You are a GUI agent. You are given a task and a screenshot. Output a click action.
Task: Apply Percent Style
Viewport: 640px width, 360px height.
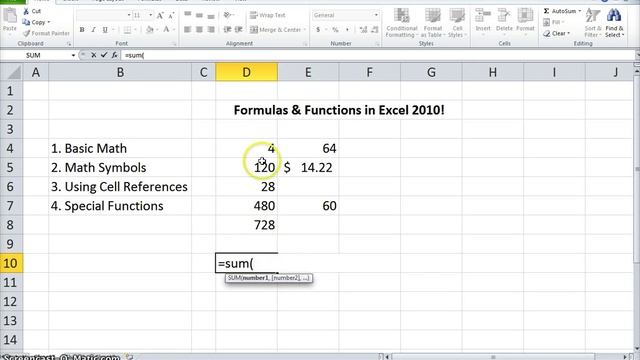pos(335,30)
